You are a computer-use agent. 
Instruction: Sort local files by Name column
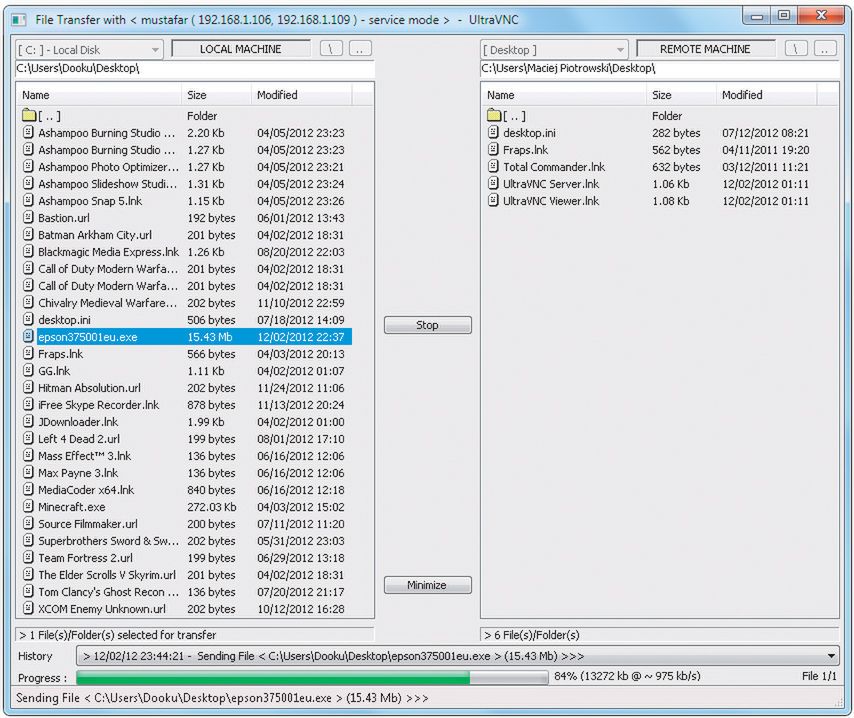pyautogui.click(x=99, y=95)
